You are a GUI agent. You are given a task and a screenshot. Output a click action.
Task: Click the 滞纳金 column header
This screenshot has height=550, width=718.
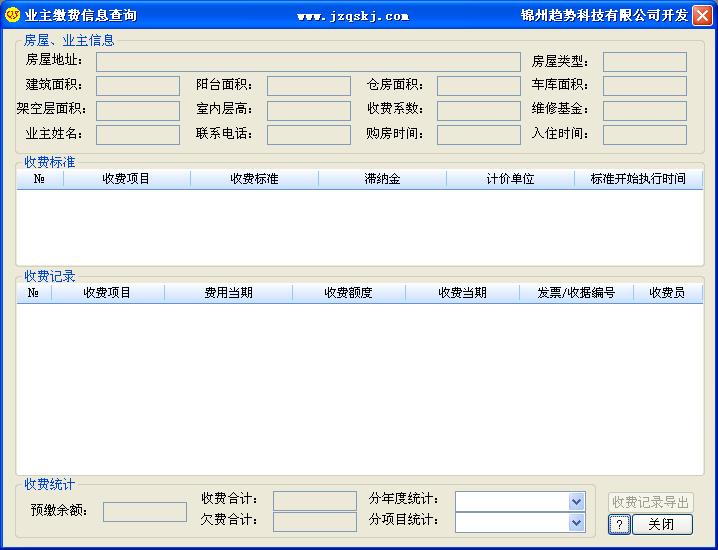tap(382, 179)
